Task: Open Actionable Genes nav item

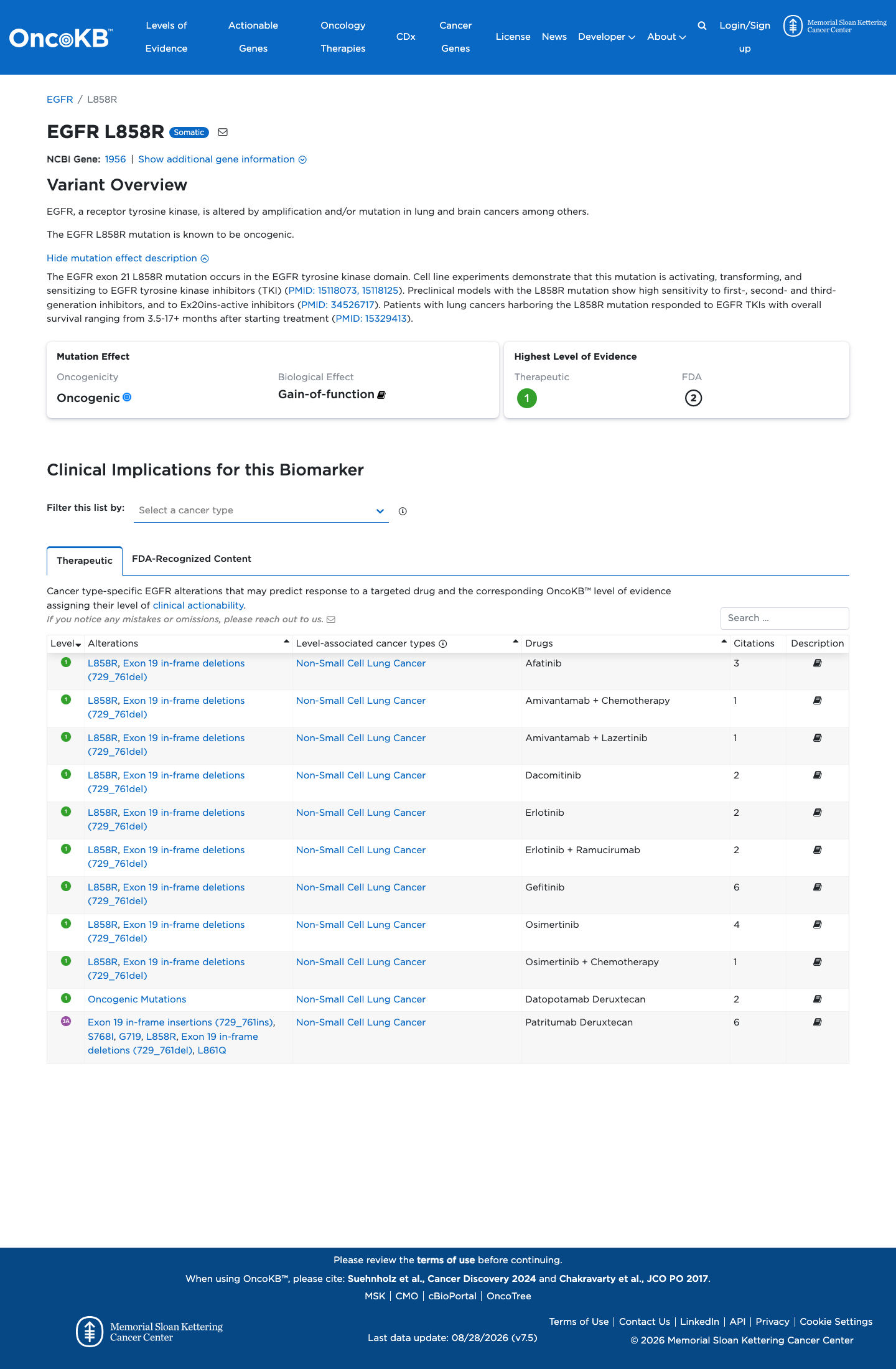Action: pos(253,37)
